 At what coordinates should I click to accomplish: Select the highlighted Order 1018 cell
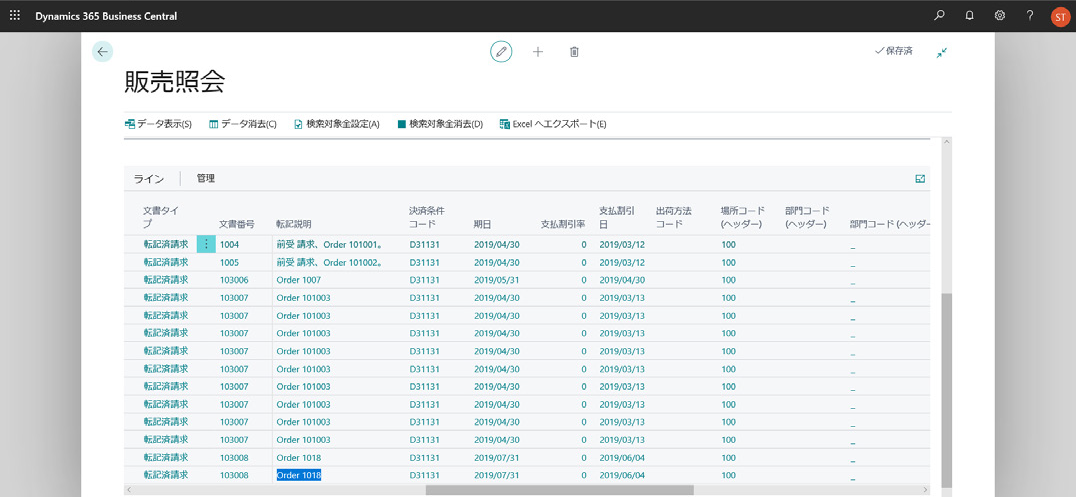click(299, 475)
